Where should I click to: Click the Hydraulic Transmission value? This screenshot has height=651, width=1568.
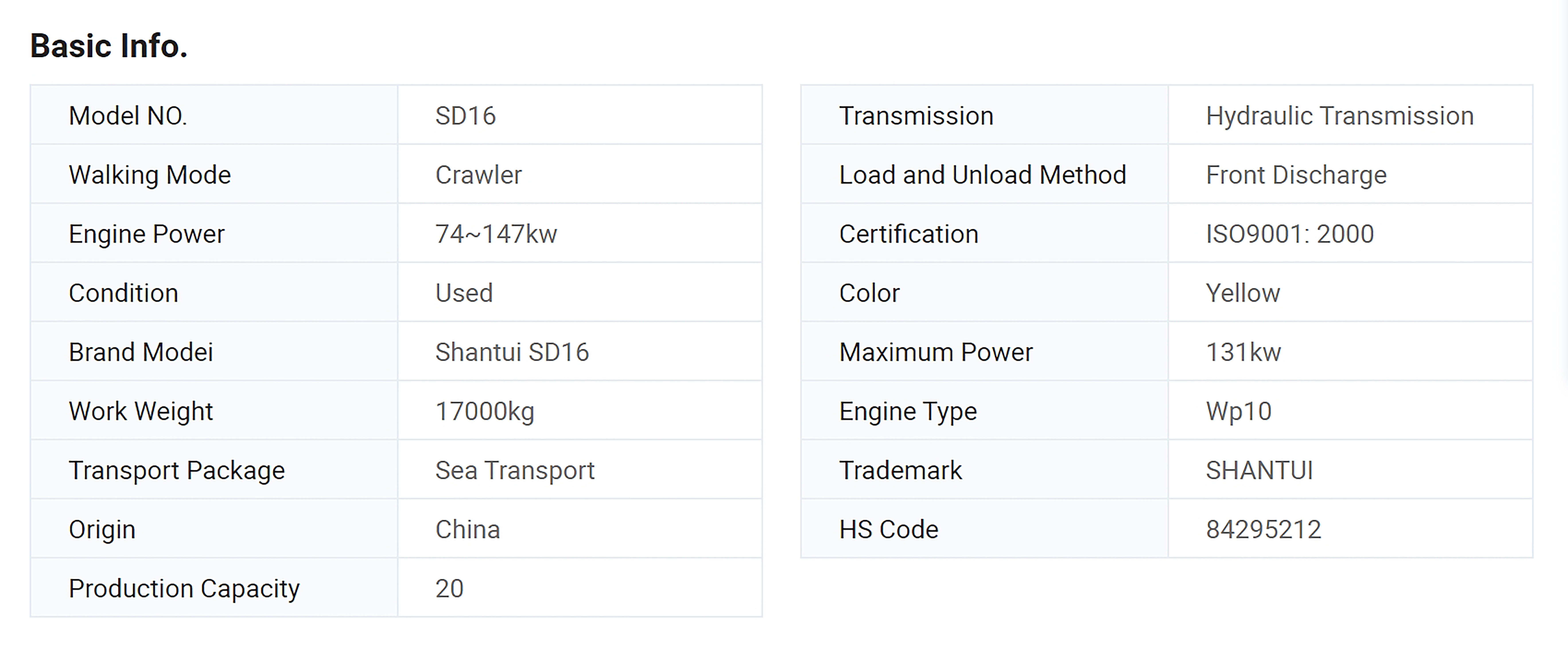[1340, 116]
